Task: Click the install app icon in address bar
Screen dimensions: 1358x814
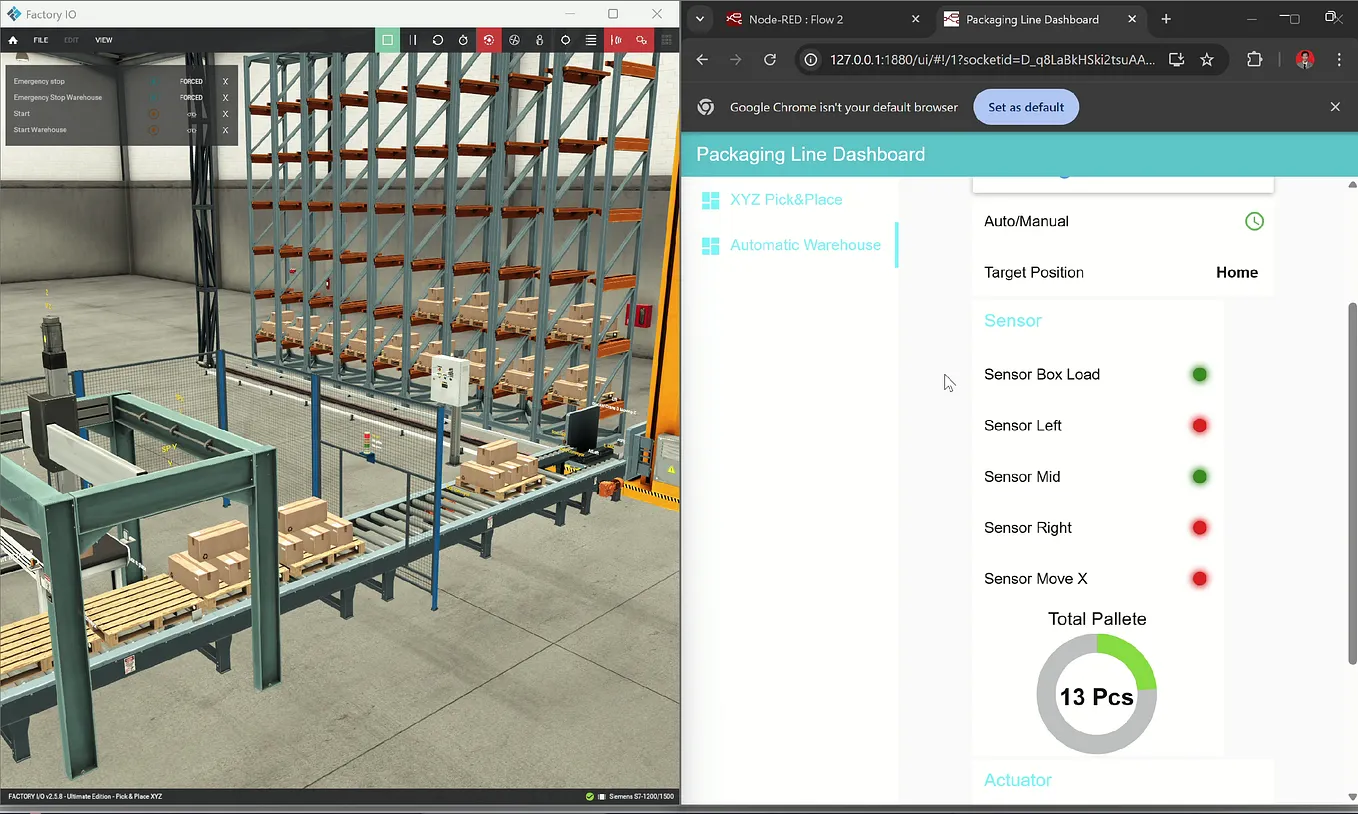Action: coord(1176,60)
